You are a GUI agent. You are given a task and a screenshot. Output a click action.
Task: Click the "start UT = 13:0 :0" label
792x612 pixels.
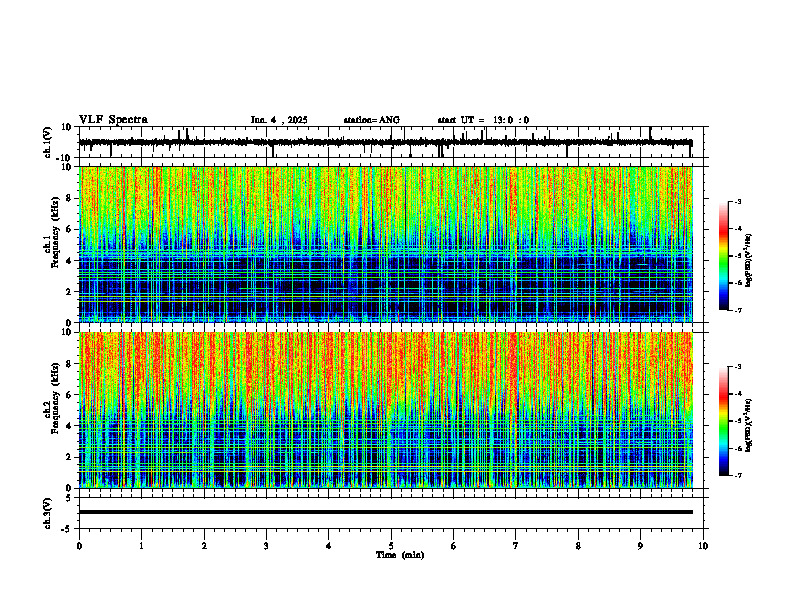tap(483, 120)
